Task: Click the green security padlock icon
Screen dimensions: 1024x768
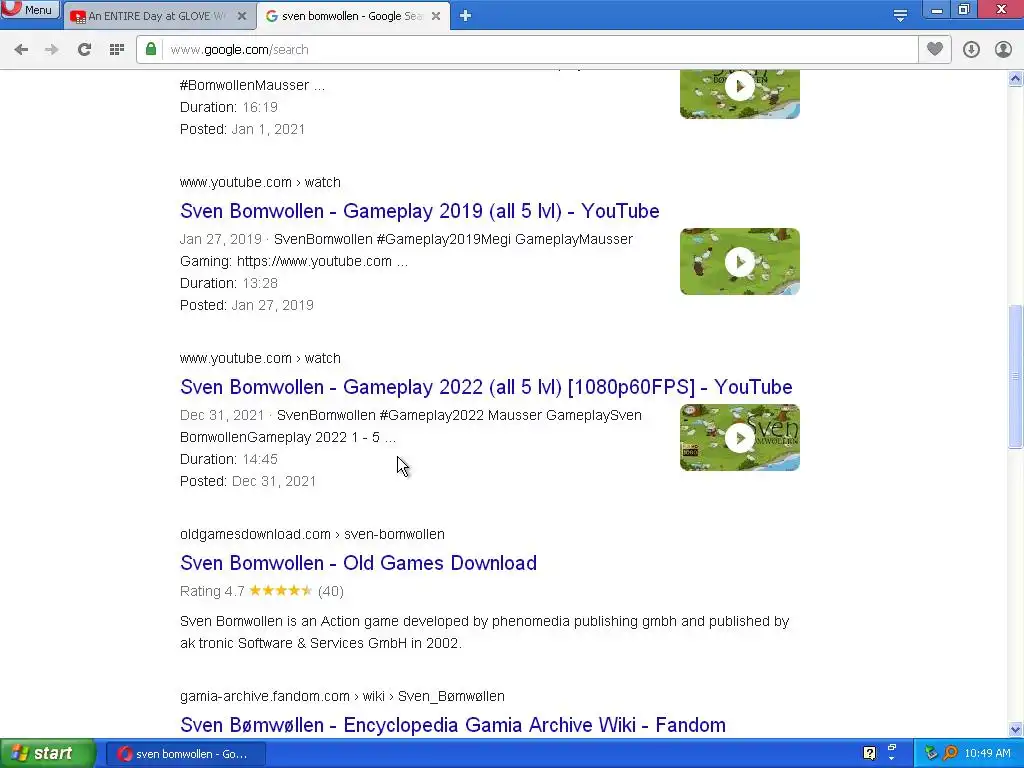Action: (x=151, y=49)
